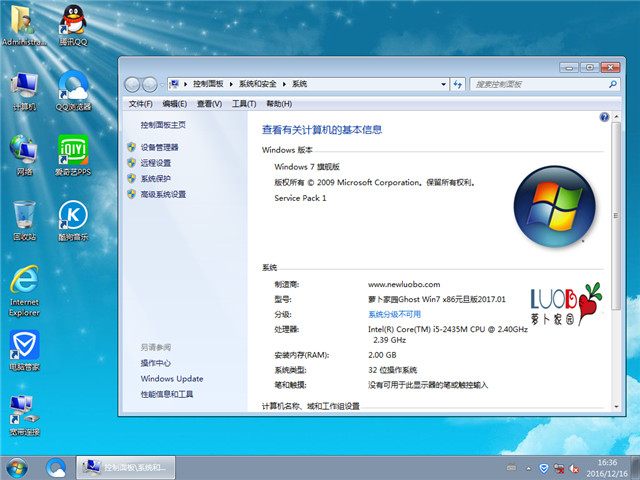
Task: Open the tray security shield icon
Action: click(543, 468)
